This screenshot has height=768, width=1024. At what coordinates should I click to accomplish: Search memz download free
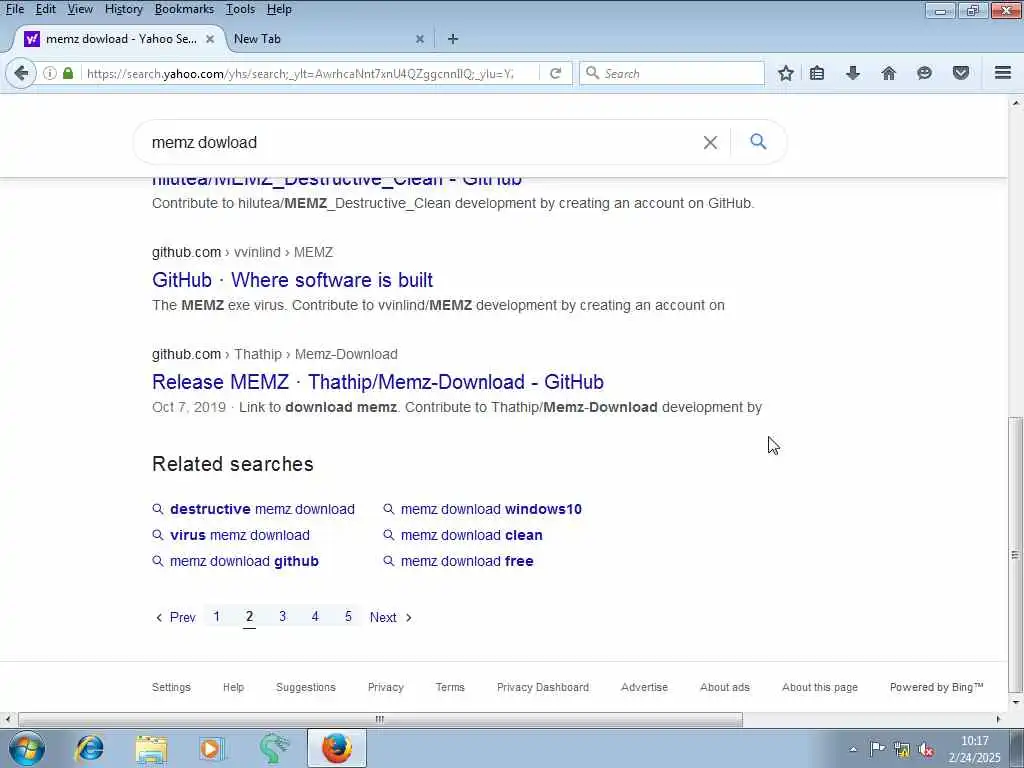tap(467, 561)
